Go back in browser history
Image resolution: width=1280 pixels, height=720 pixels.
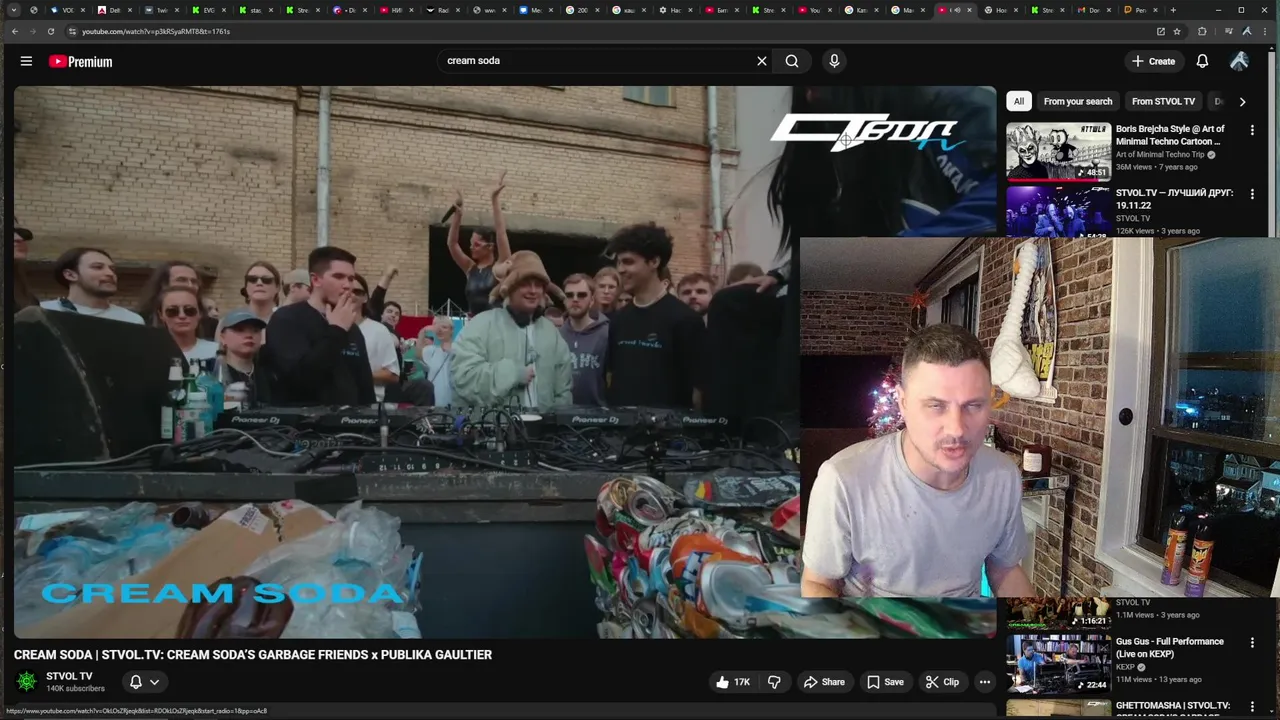[15, 31]
